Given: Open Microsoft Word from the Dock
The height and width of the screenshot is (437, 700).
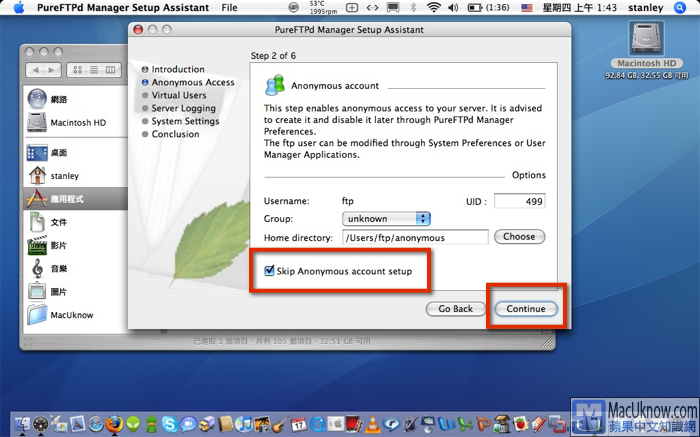Looking at the screenshot, I should pyautogui.click(x=447, y=424).
